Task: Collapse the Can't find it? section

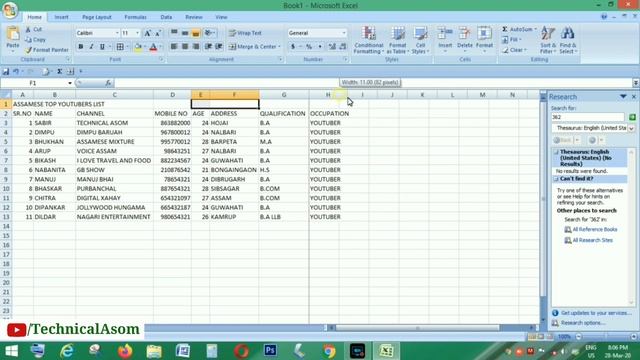Action: [556, 179]
